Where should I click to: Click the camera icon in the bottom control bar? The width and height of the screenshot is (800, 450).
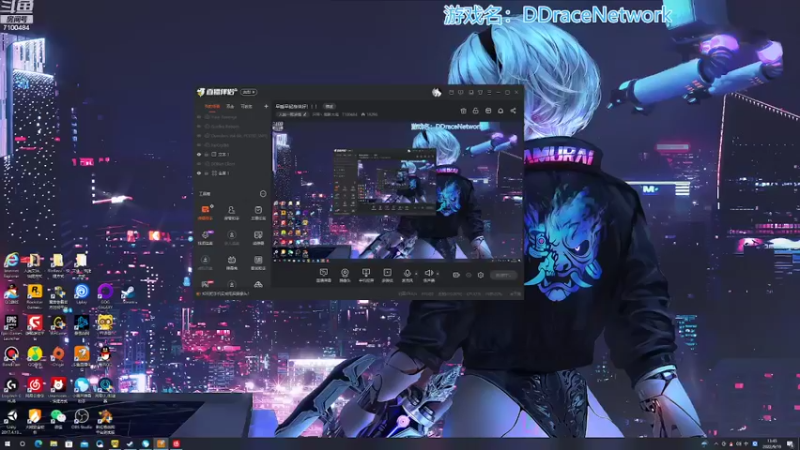[456, 275]
